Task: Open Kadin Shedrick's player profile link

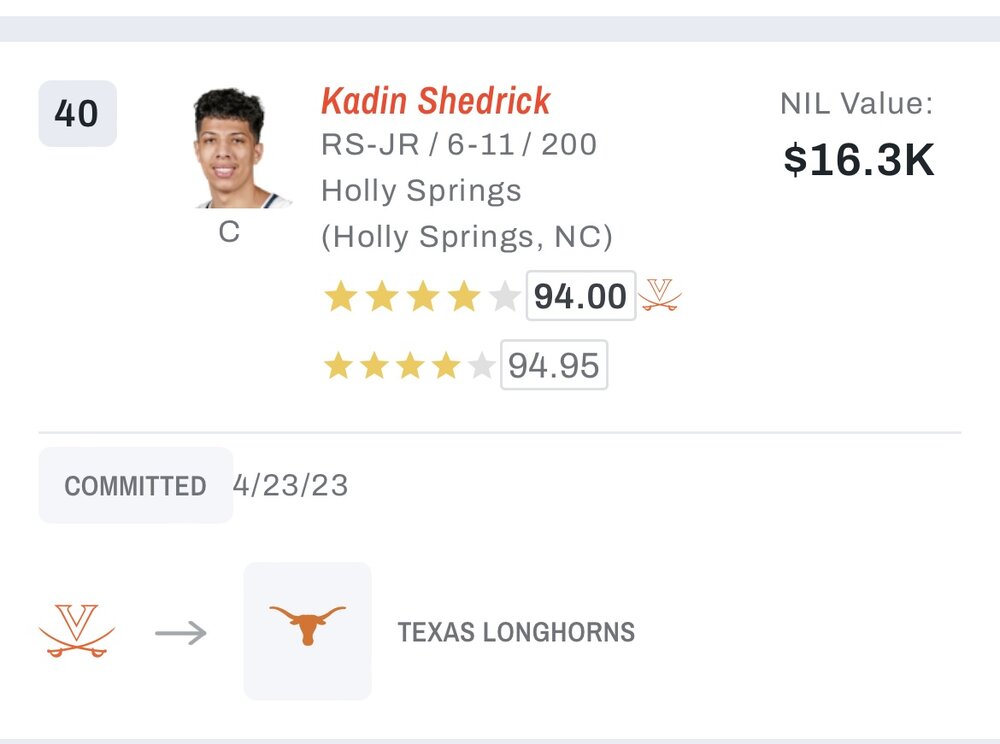Action: pos(435,101)
